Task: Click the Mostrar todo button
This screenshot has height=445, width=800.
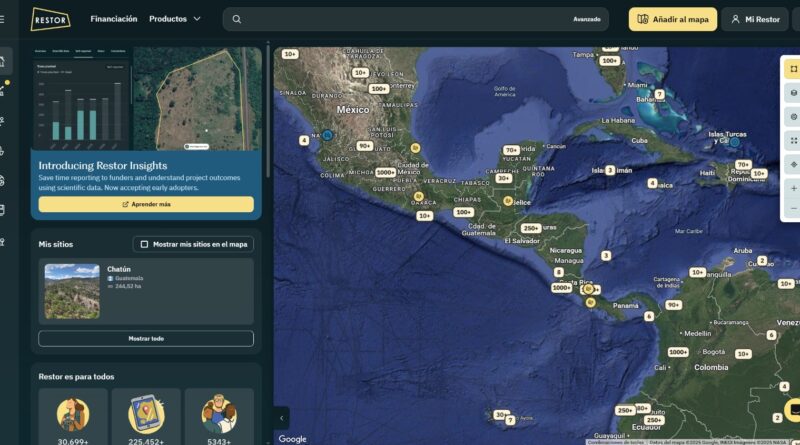Action: pyautogui.click(x=146, y=338)
